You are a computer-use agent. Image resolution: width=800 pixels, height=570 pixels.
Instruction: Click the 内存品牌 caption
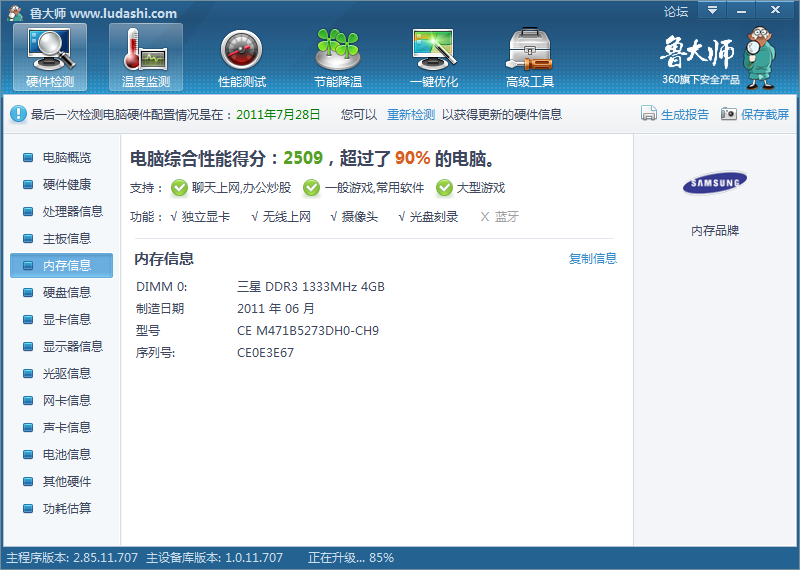pyautogui.click(x=715, y=231)
